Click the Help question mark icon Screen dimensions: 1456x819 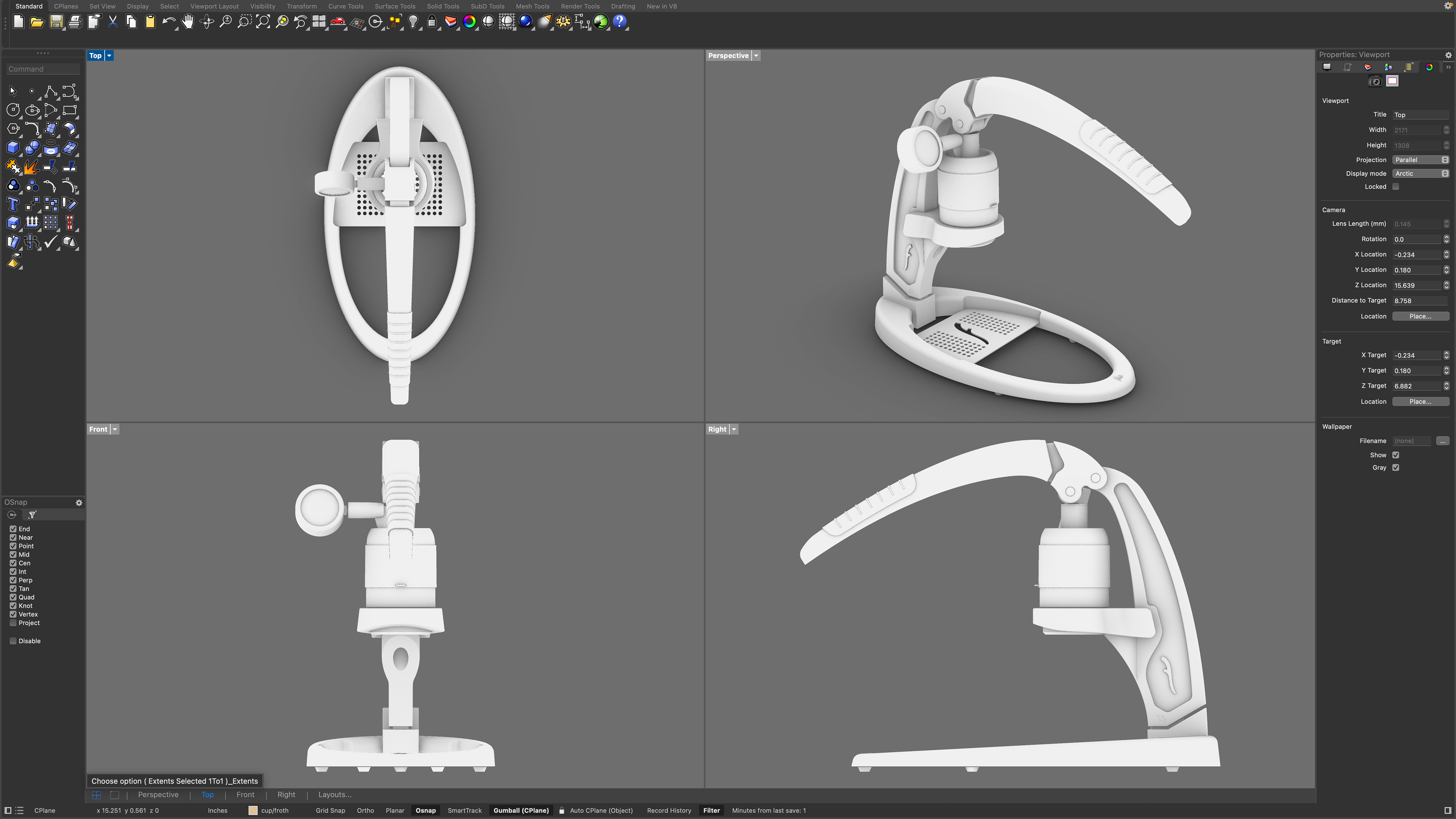(620, 22)
